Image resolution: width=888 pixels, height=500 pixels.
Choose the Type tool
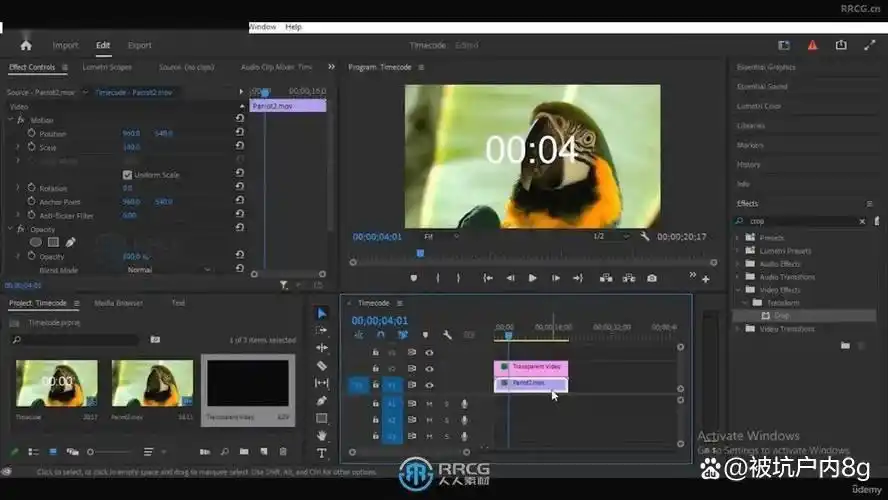point(322,453)
